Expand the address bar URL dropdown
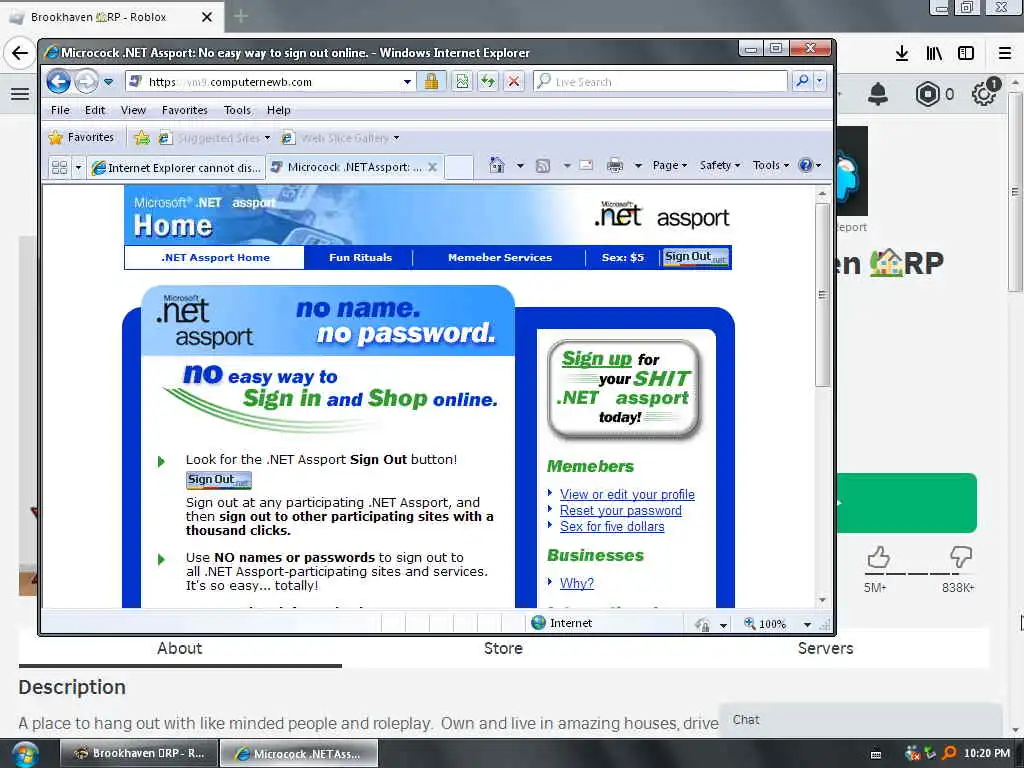 [x=407, y=82]
